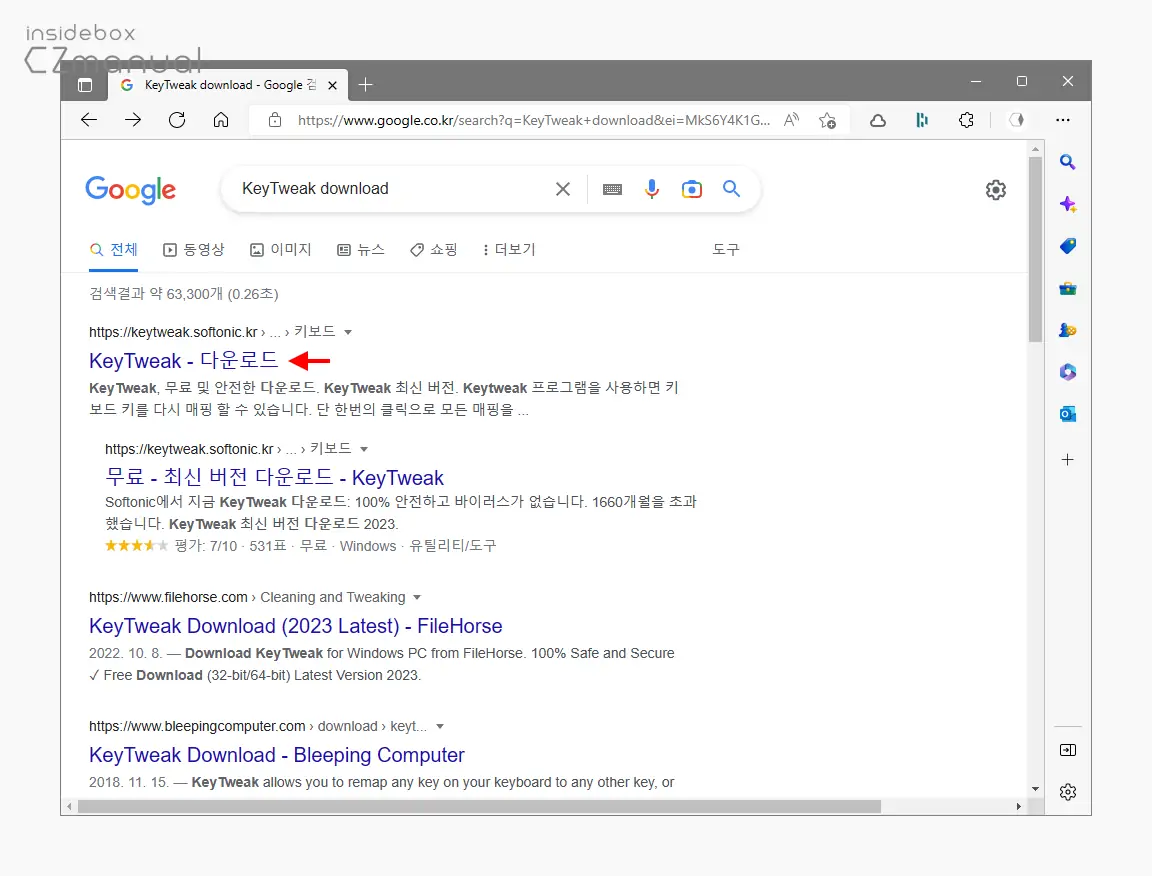Viewport: 1152px width, 876px height.
Task: Expand the 키보드 breadcrumb dropdown arrow
Action: [x=348, y=332]
